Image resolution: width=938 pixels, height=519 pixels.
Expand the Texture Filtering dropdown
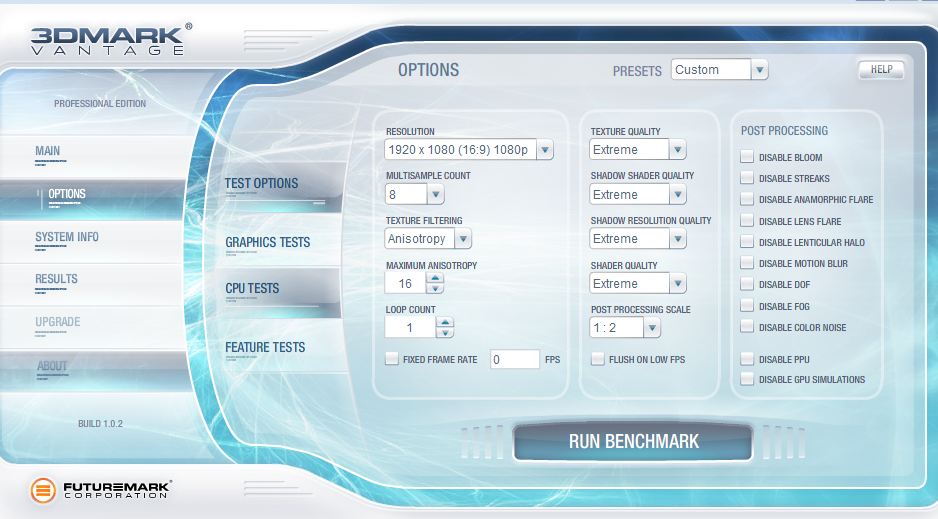[462, 239]
